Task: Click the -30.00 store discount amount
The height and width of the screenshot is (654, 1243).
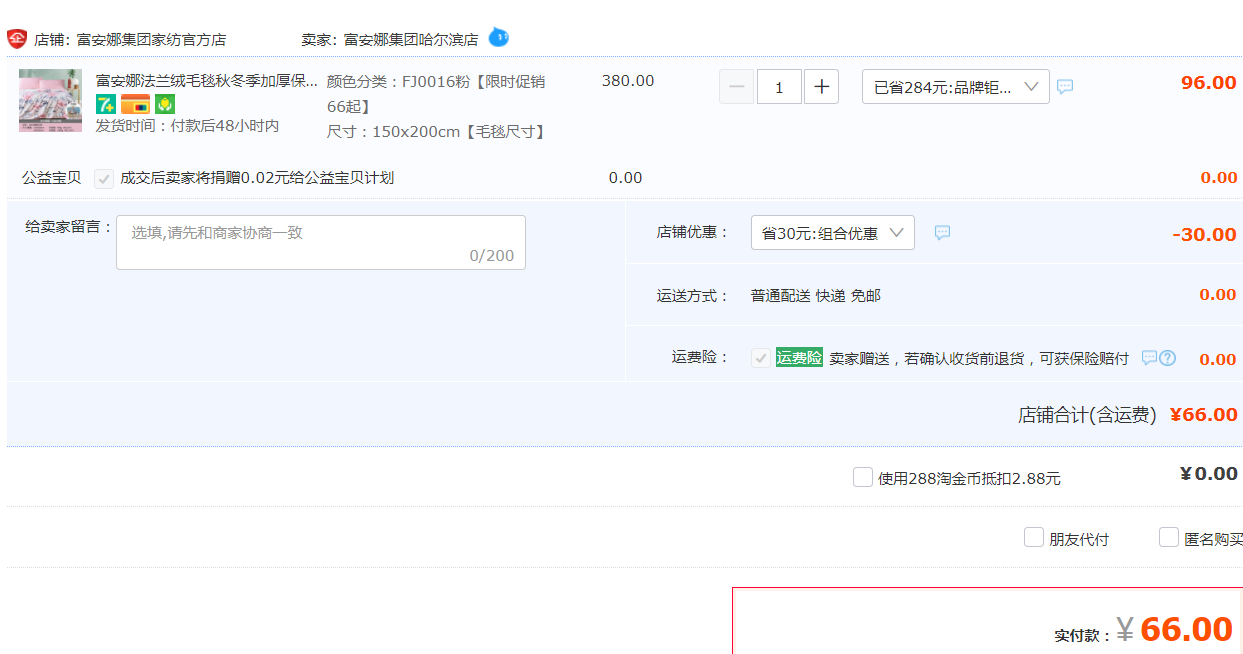Action: pos(1205,235)
